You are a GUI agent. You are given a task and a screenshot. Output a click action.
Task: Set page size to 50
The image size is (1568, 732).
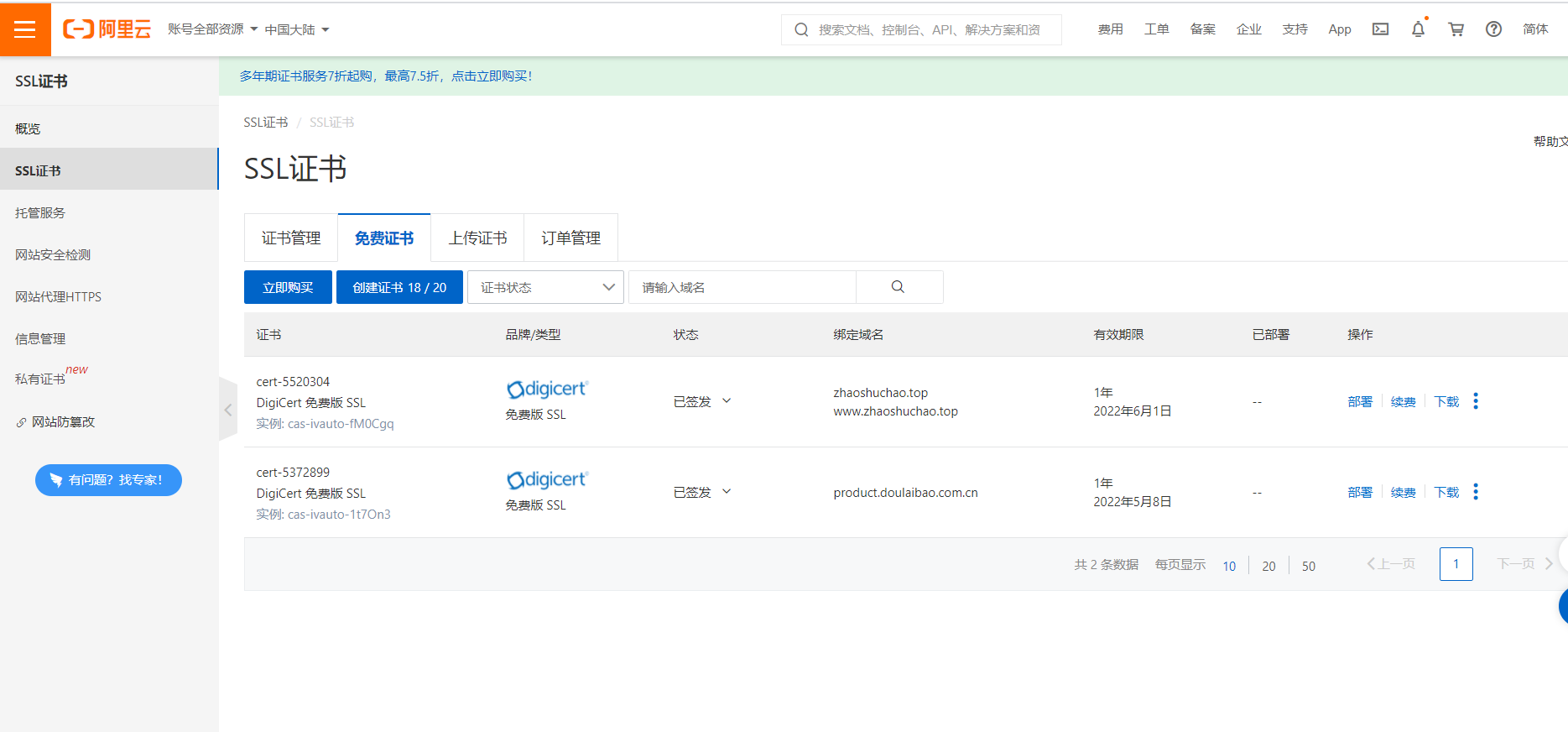click(1309, 566)
